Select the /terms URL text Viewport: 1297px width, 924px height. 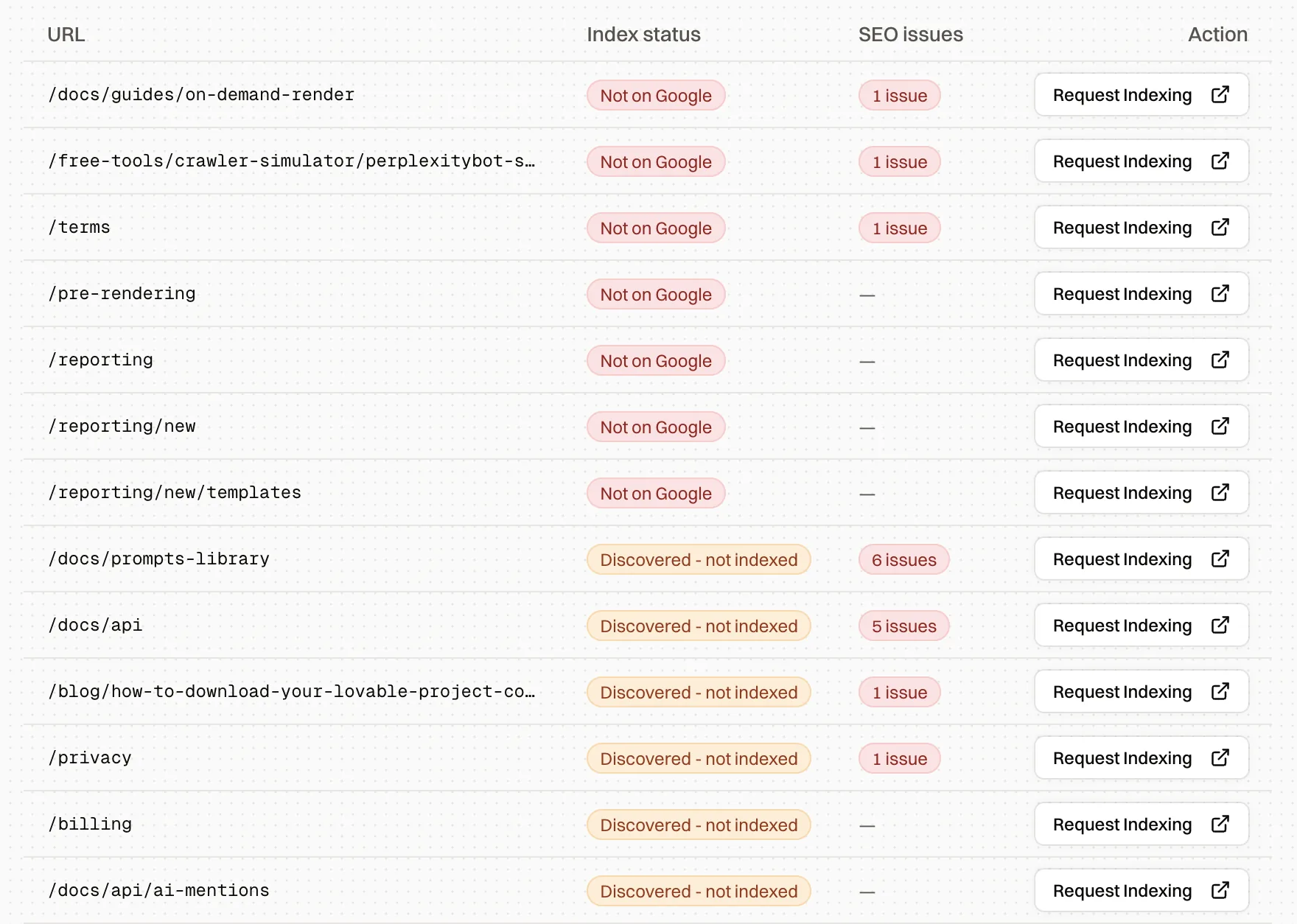pos(79,228)
